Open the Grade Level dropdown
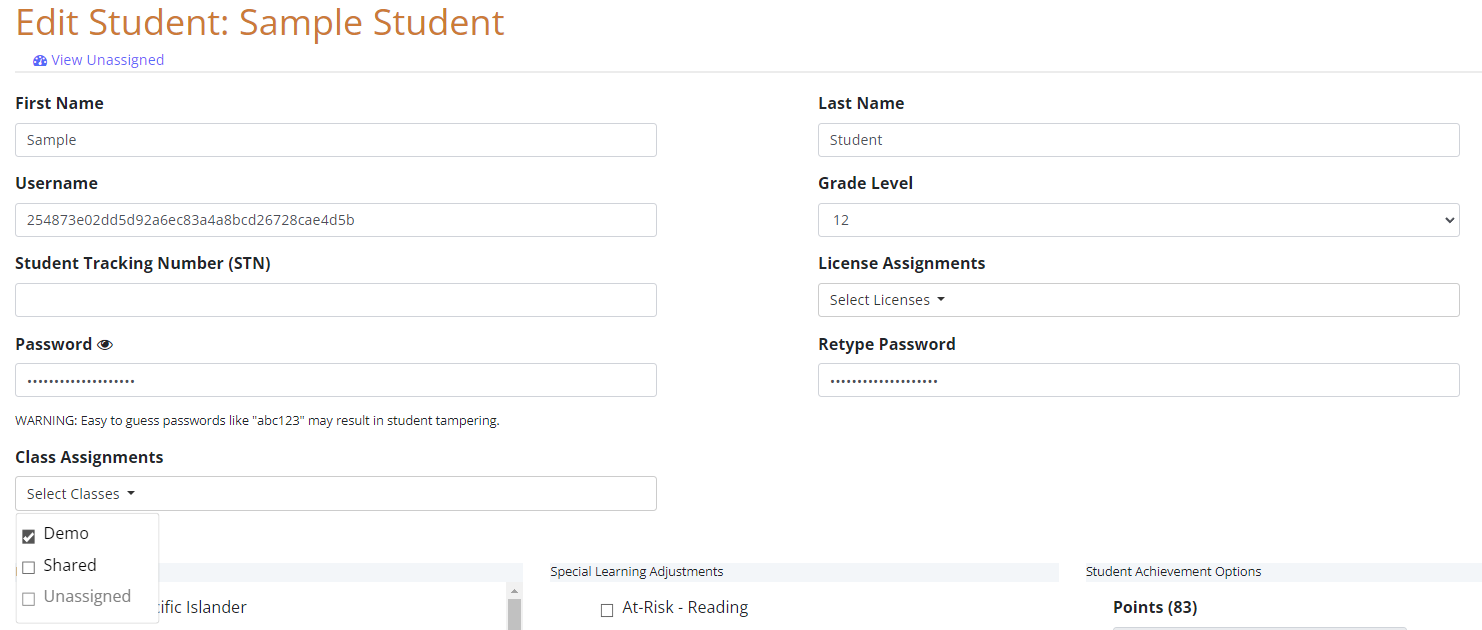This screenshot has width=1482, height=630. [1138, 220]
